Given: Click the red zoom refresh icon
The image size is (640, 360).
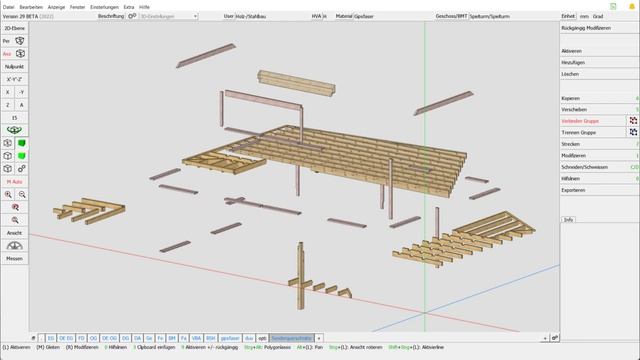Looking at the screenshot, I should [x=15, y=207].
